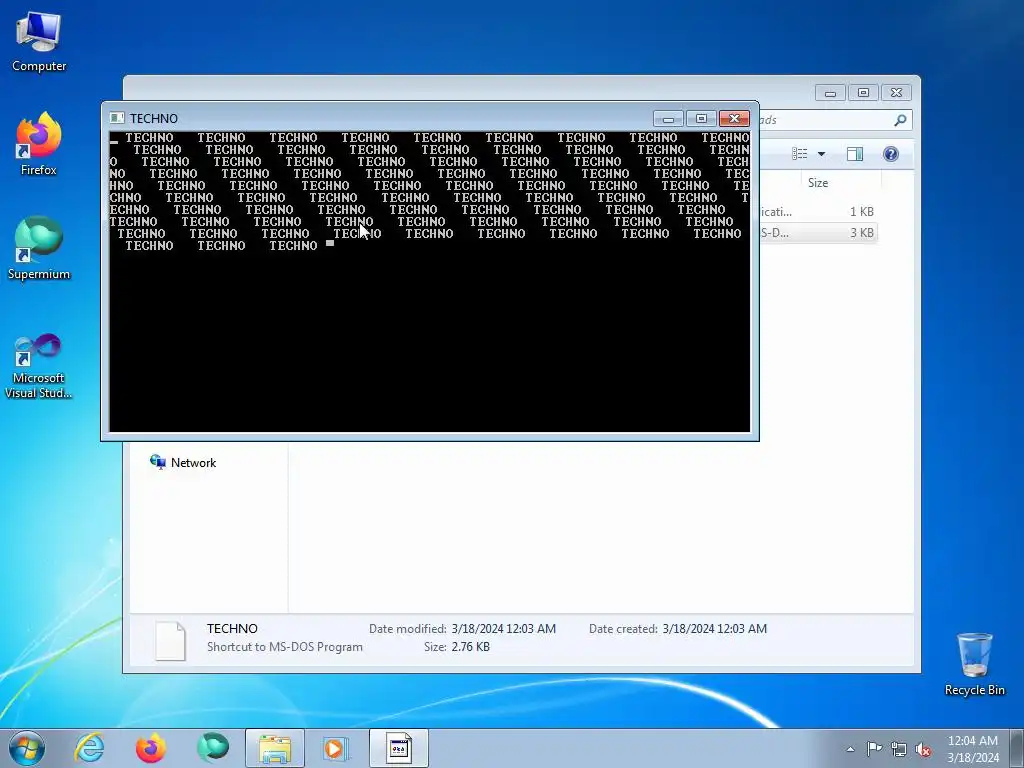Open Supermium from the taskbar
The height and width of the screenshot is (768, 1024).
tap(213, 748)
